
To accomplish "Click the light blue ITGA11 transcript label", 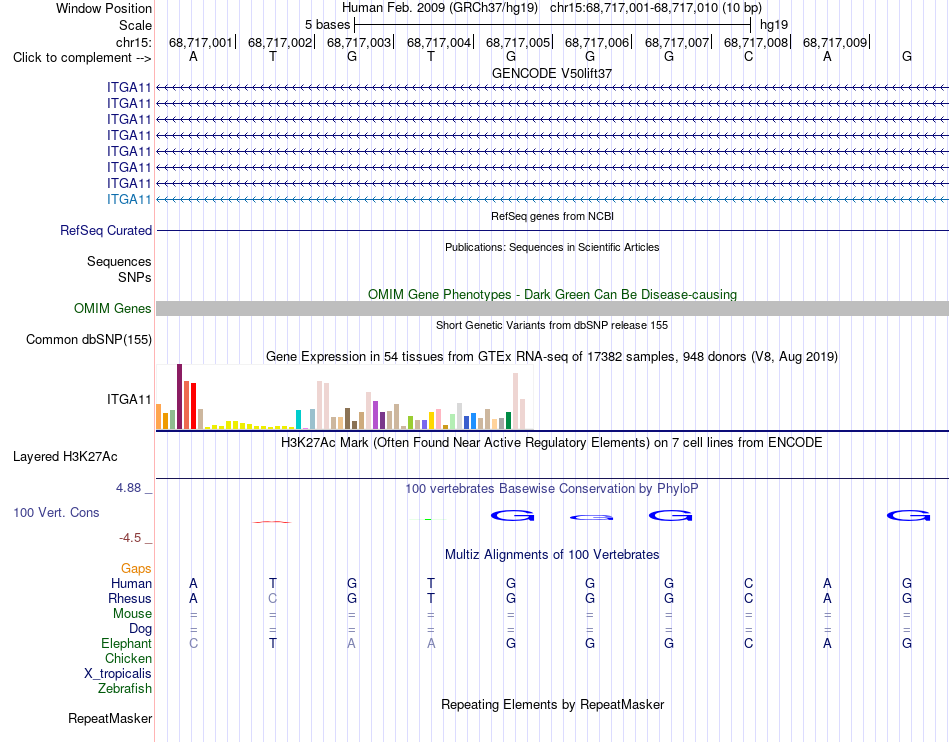I will (129, 199).
